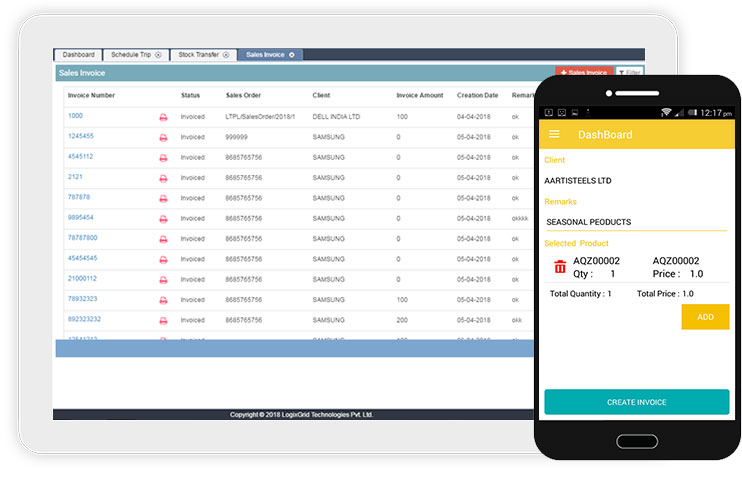This screenshot has width=742, height=478.
Task: Open invoice number 1000 link
Action: (75, 115)
